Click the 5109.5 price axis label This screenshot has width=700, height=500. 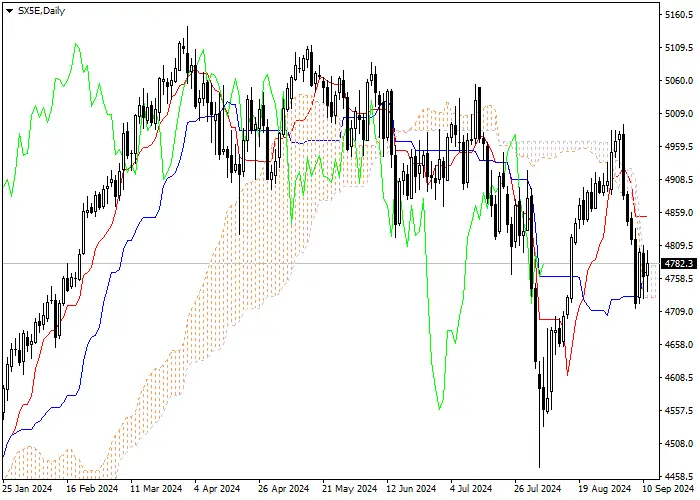coord(679,48)
